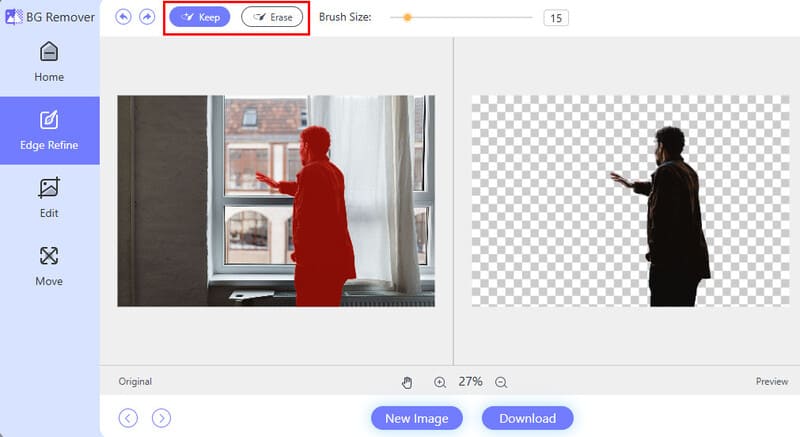Redo brush stroke with forward arrow

coord(147,17)
